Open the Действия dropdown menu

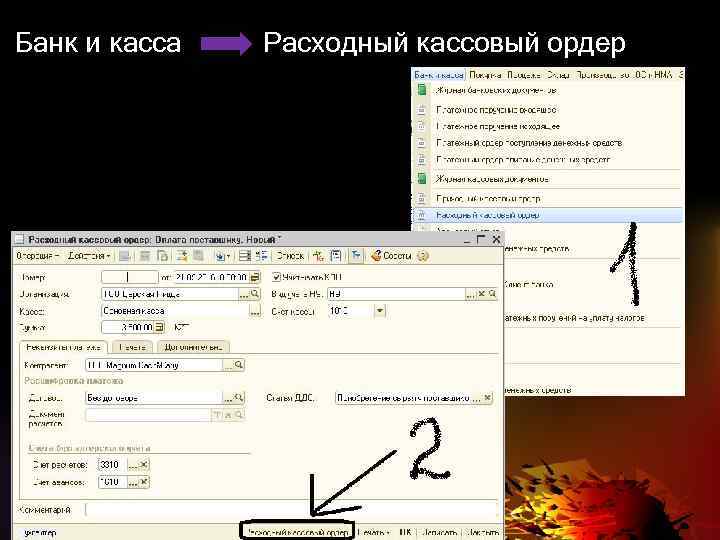coord(89,256)
